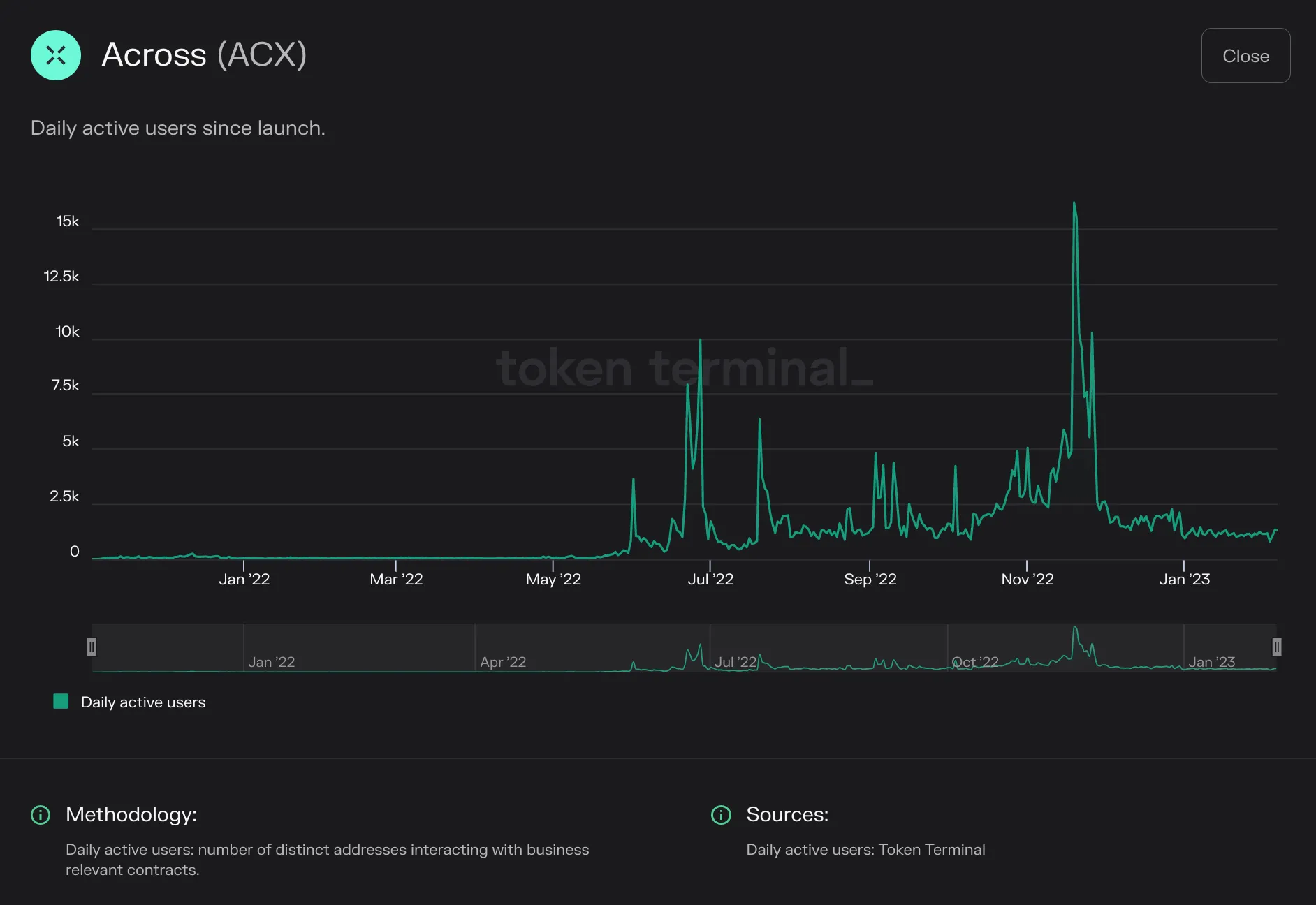Click the Jul '22 x-axis label on main chart
This screenshot has height=905, width=1316.
710,580
